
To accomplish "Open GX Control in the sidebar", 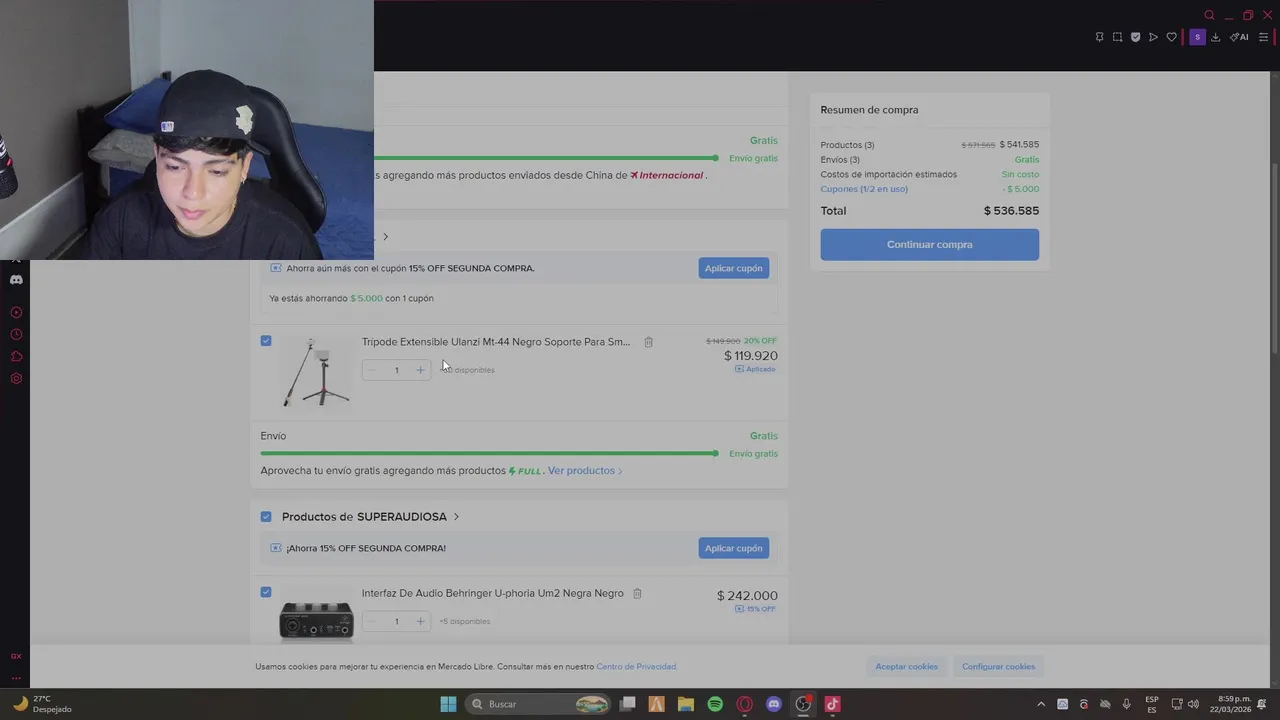I will pyautogui.click(x=16, y=656).
